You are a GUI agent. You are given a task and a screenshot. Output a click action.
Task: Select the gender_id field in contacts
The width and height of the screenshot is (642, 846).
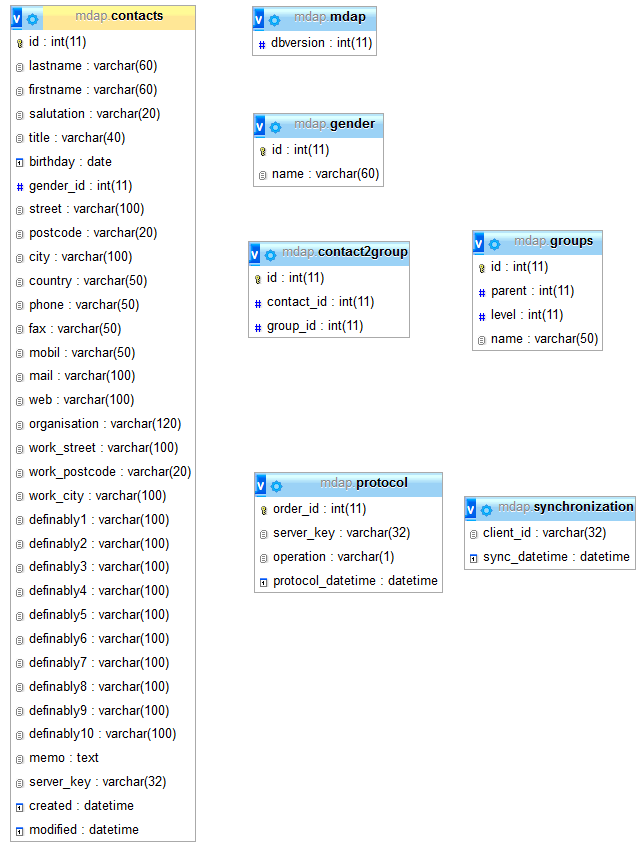click(80, 186)
